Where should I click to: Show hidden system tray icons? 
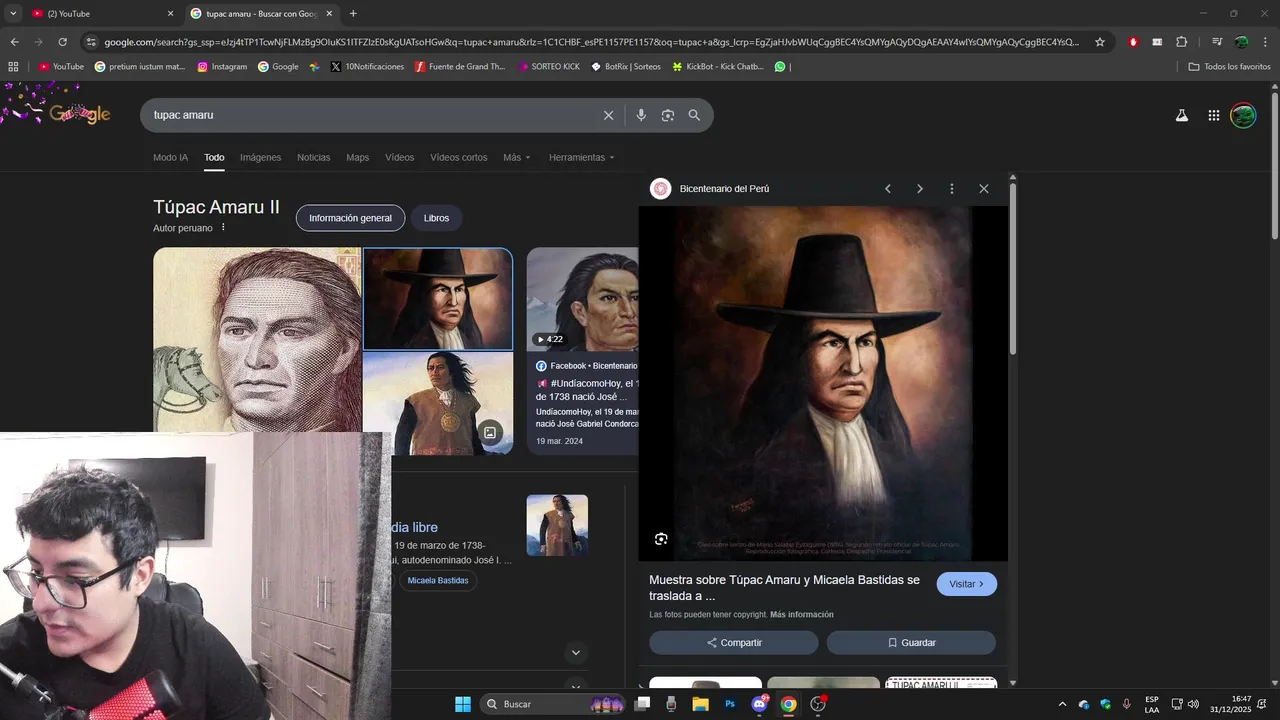click(x=1062, y=704)
